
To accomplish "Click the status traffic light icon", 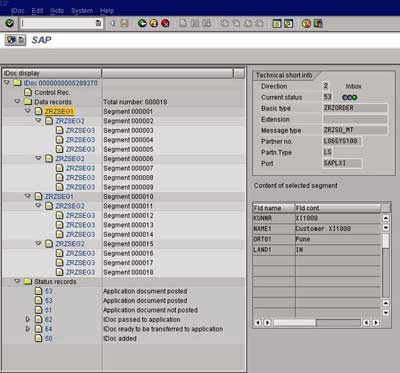I will (350, 97).
